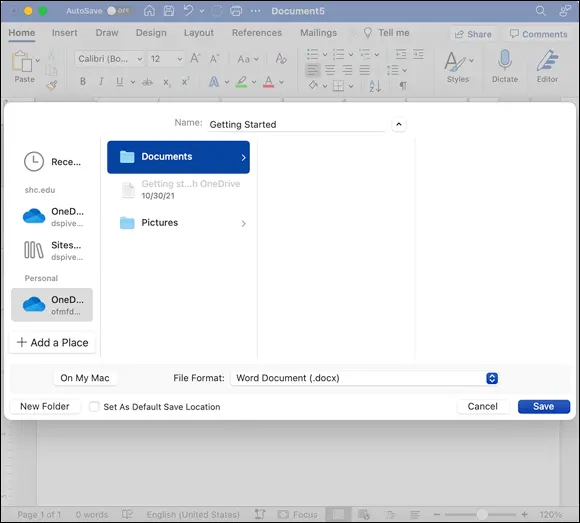
Task: Open the Home ribbon tab
Action: pyautogui.click(x=21, y=33)
